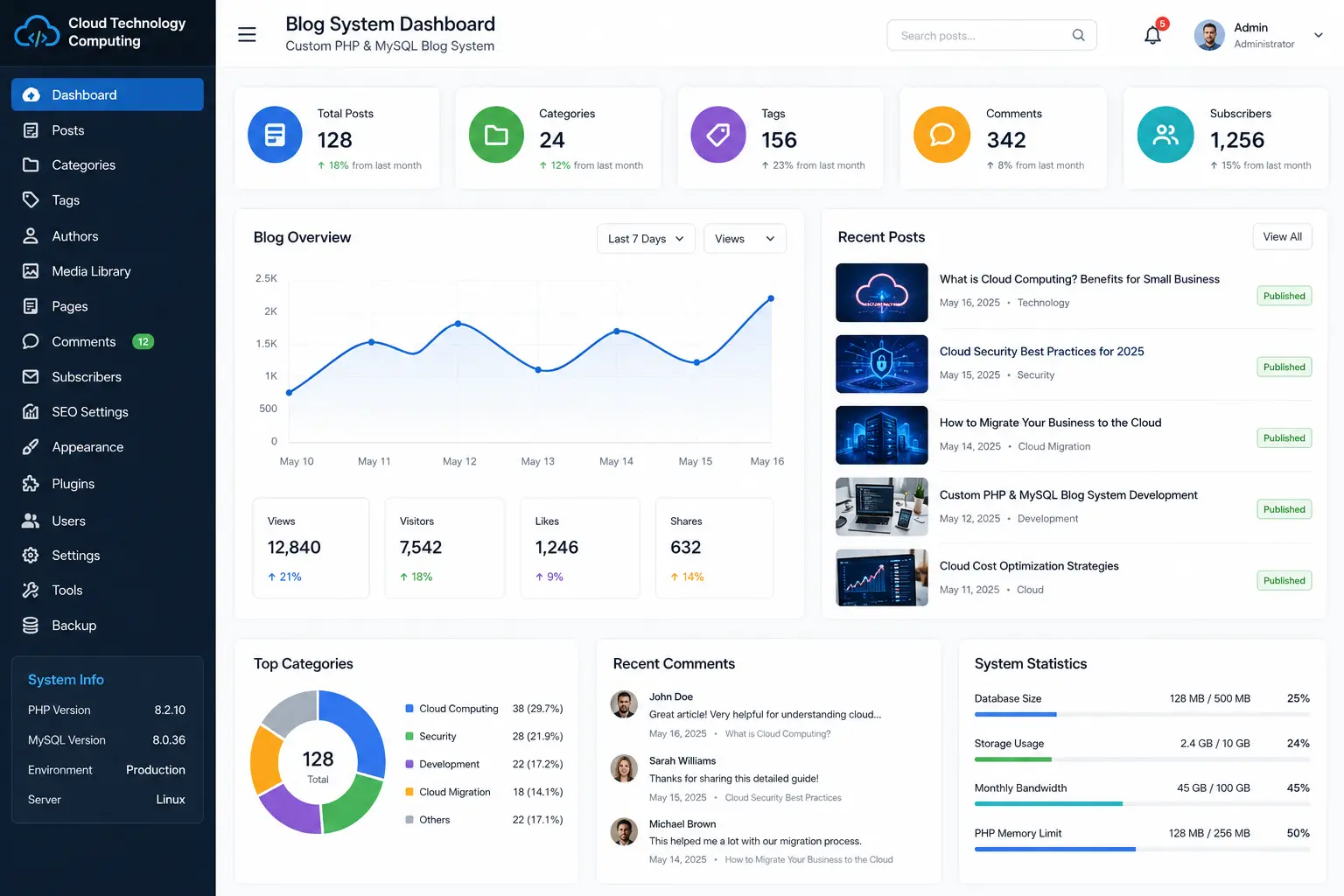
Task: Click the Users group icon
Action: 31,521
